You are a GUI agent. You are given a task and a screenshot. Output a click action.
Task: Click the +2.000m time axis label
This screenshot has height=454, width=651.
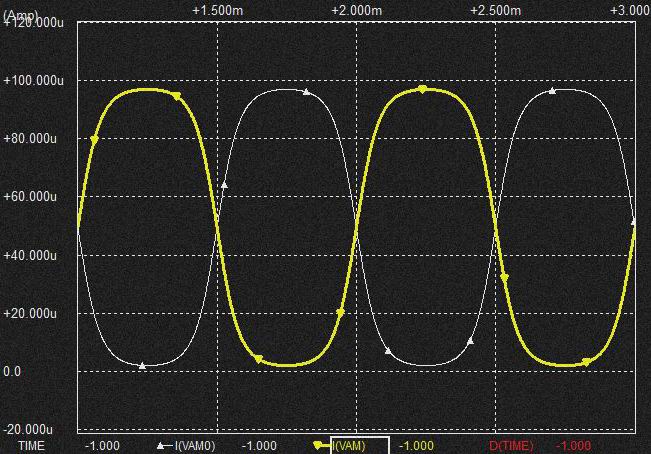357,9
